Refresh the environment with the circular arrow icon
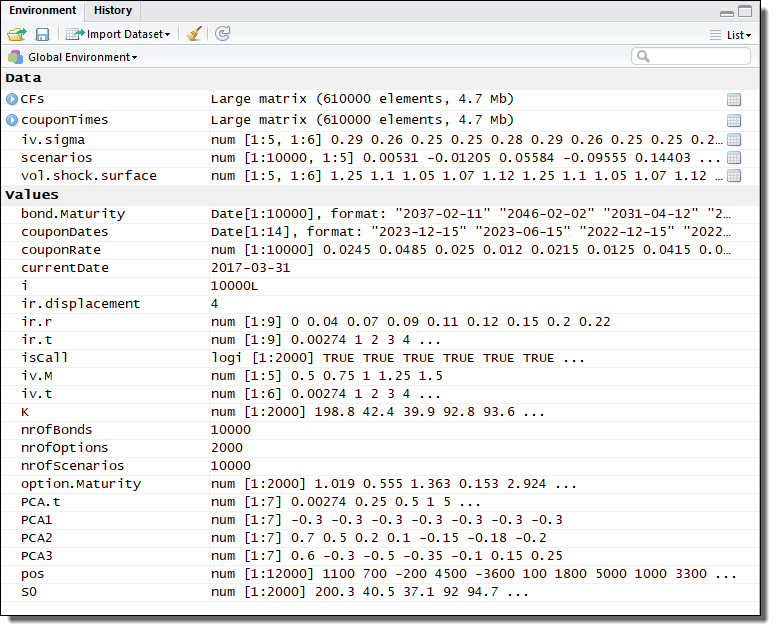Viewport: 776px width, 631px height. pyautogui.click(x=222, y=34)
